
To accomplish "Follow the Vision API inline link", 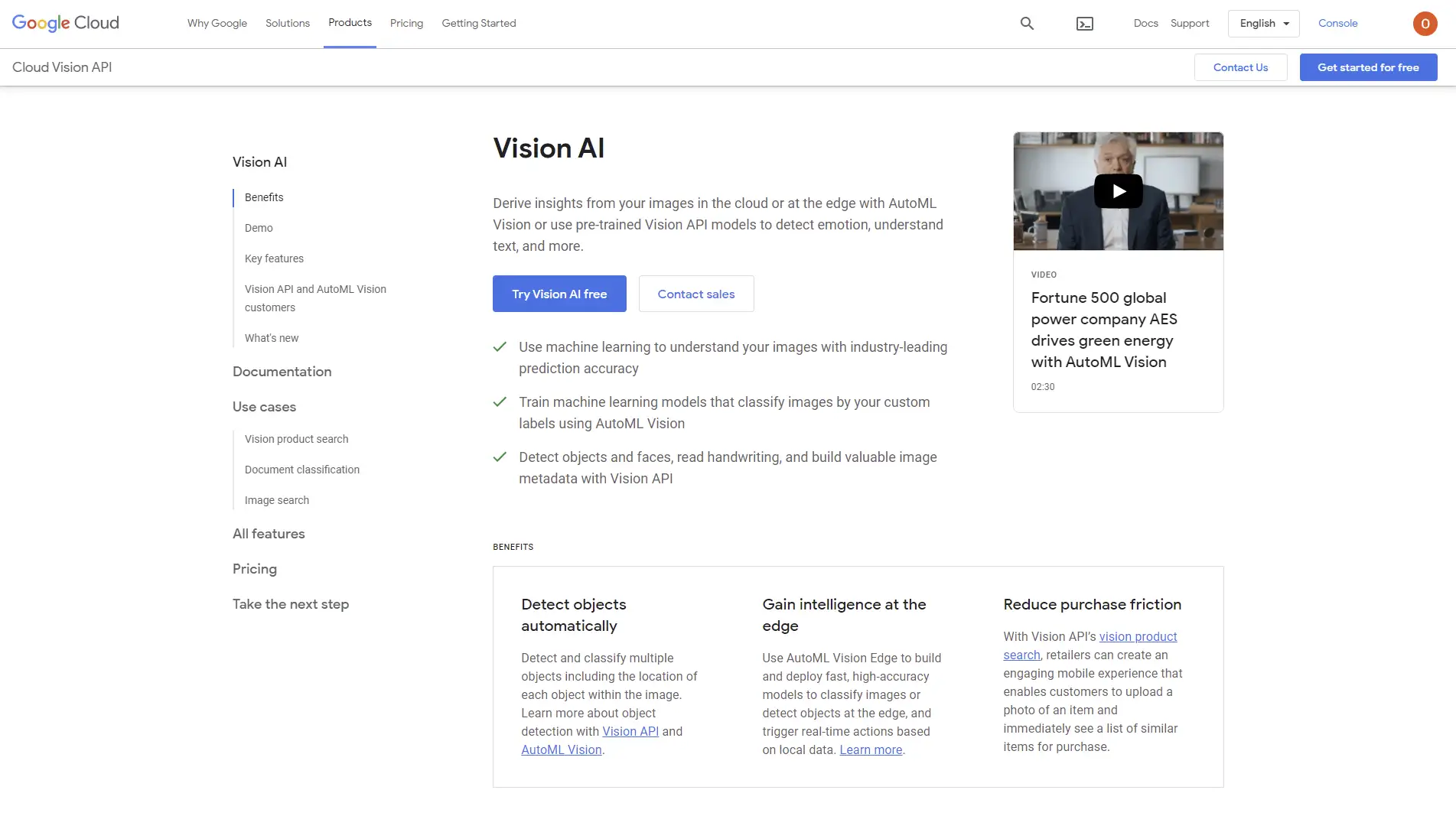I will click(x=630, y=731).
